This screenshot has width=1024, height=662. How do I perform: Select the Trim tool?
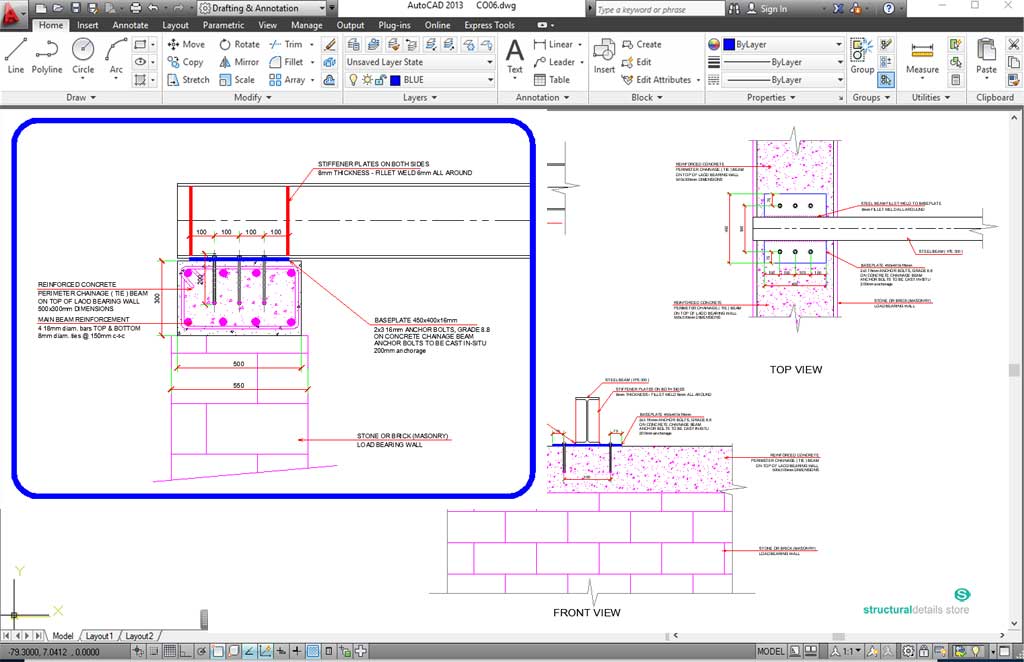(x=286, y=44)
